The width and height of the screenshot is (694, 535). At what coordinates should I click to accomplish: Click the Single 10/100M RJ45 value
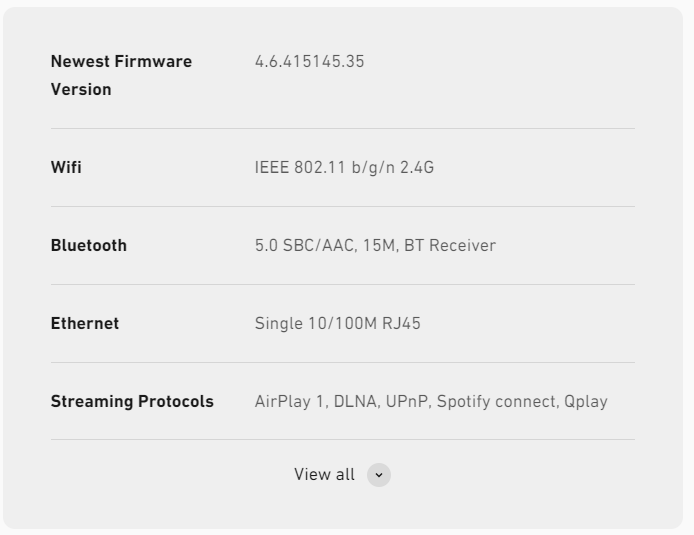click(x=338, y=323)
